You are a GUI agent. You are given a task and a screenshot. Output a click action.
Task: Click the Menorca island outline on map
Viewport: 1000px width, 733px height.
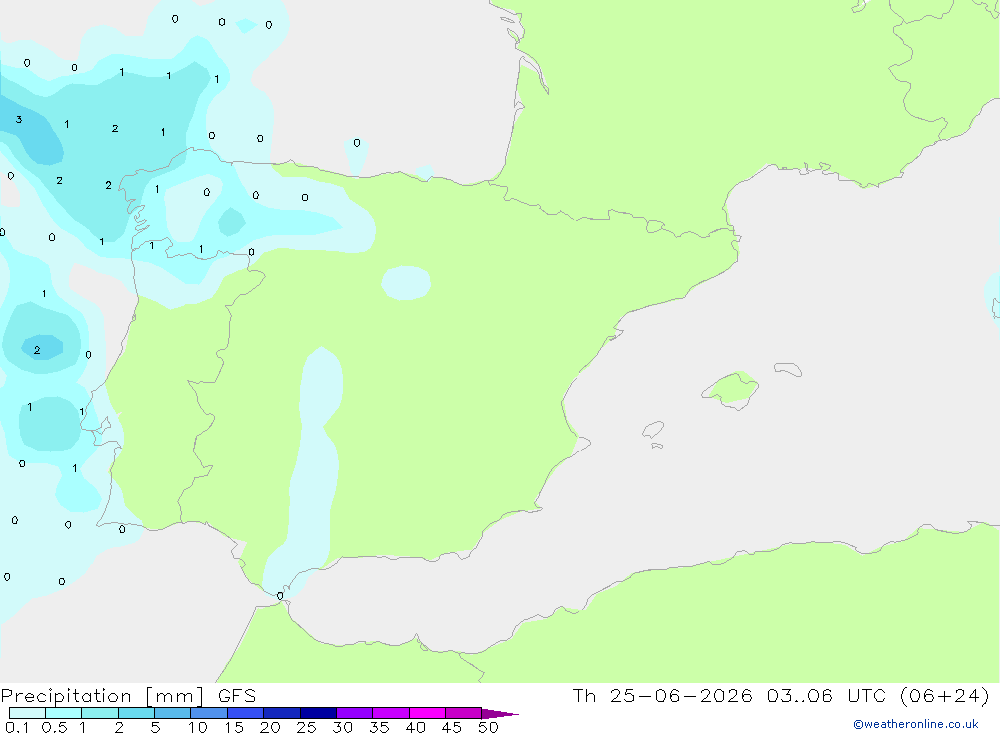click(788, 369)
